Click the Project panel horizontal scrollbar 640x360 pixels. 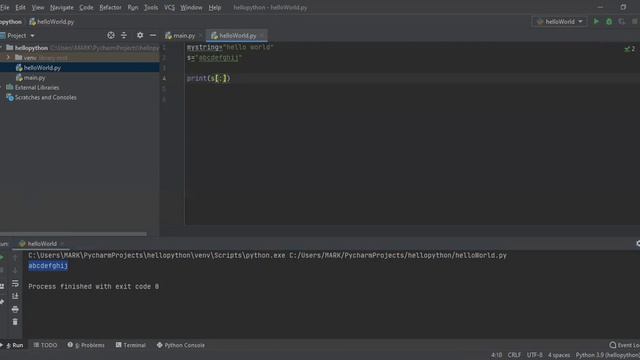click(73, 234)
